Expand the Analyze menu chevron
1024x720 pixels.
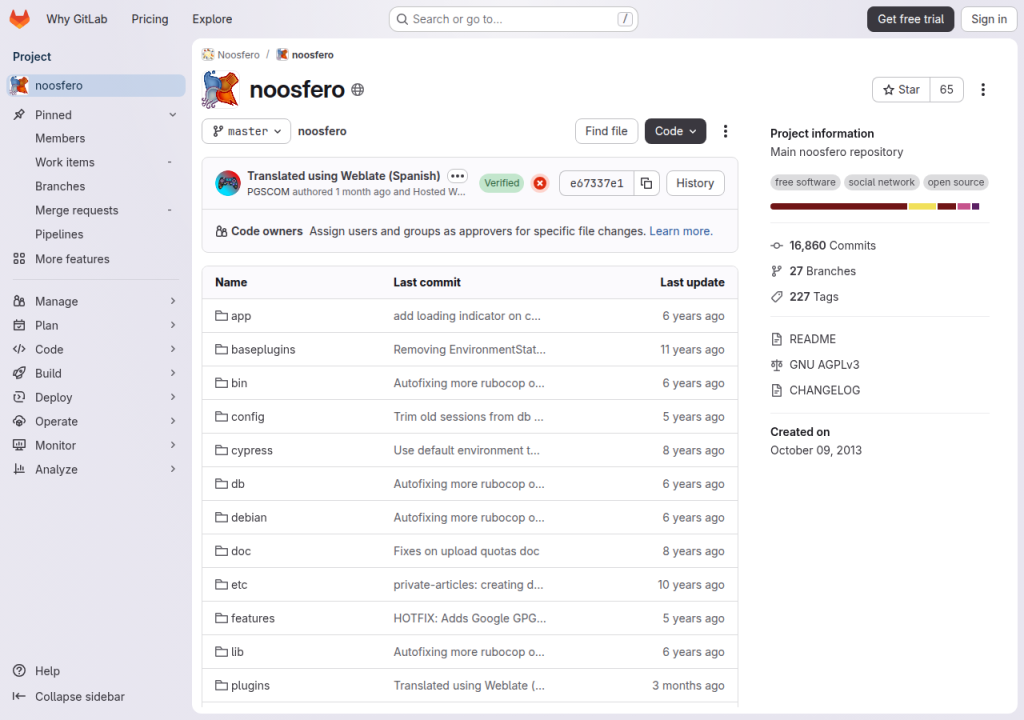(172, 469)
